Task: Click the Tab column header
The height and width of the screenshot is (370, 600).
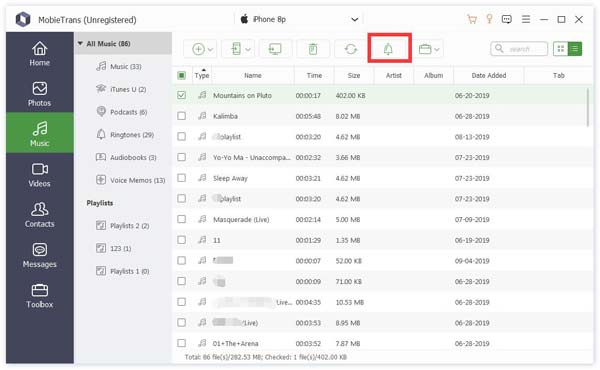Action: pos(558,75)
